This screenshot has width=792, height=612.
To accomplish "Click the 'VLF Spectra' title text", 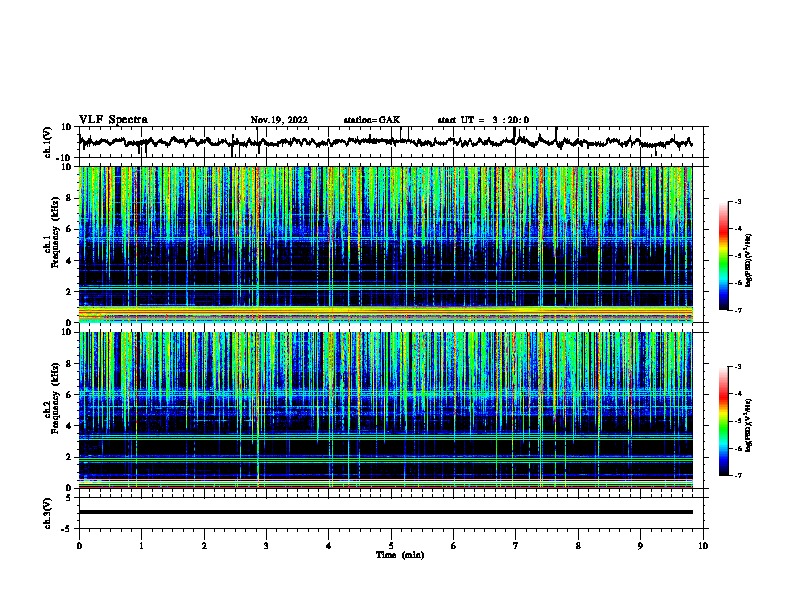I will coord(113,120).
